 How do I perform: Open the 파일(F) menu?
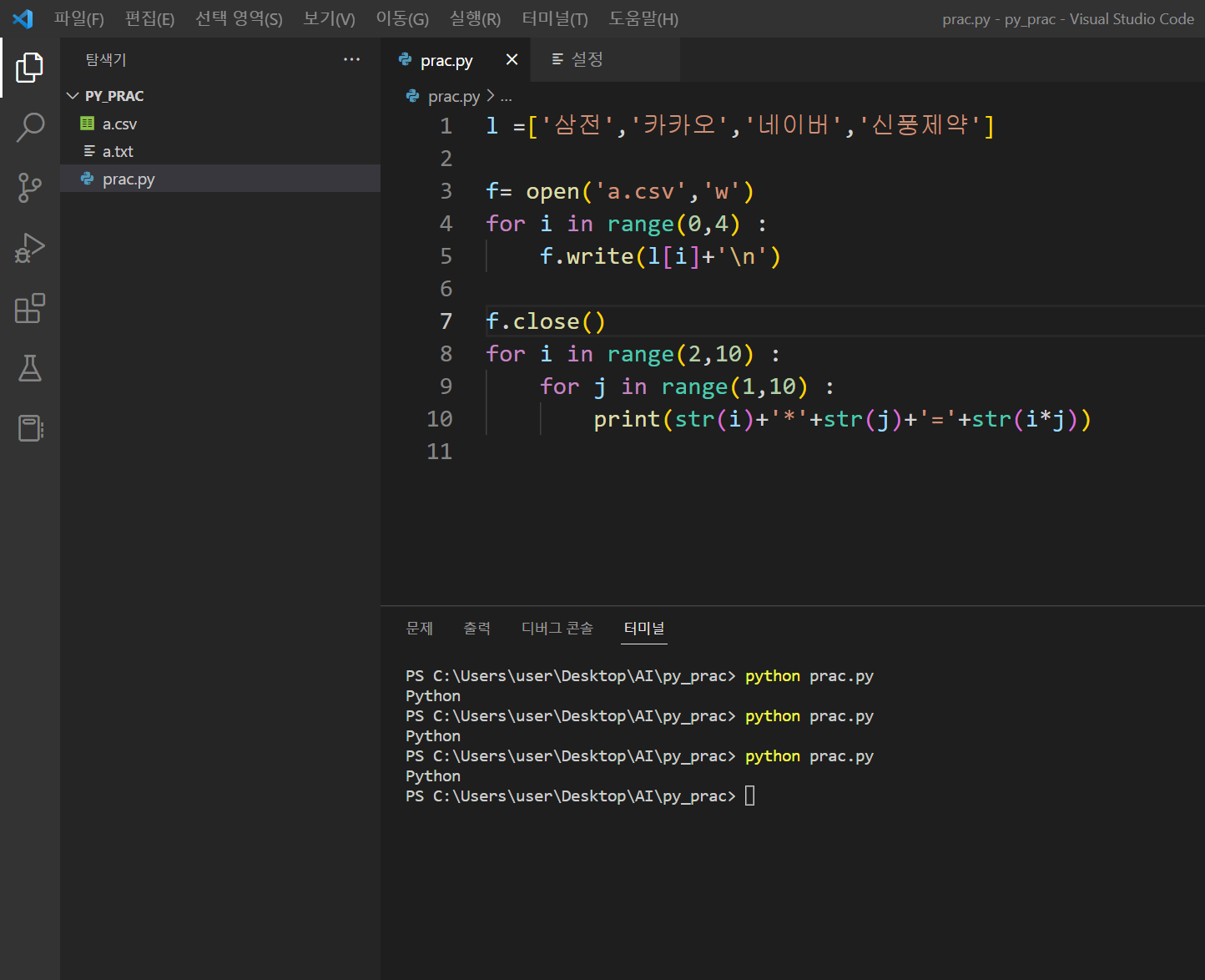pos(79,18)
